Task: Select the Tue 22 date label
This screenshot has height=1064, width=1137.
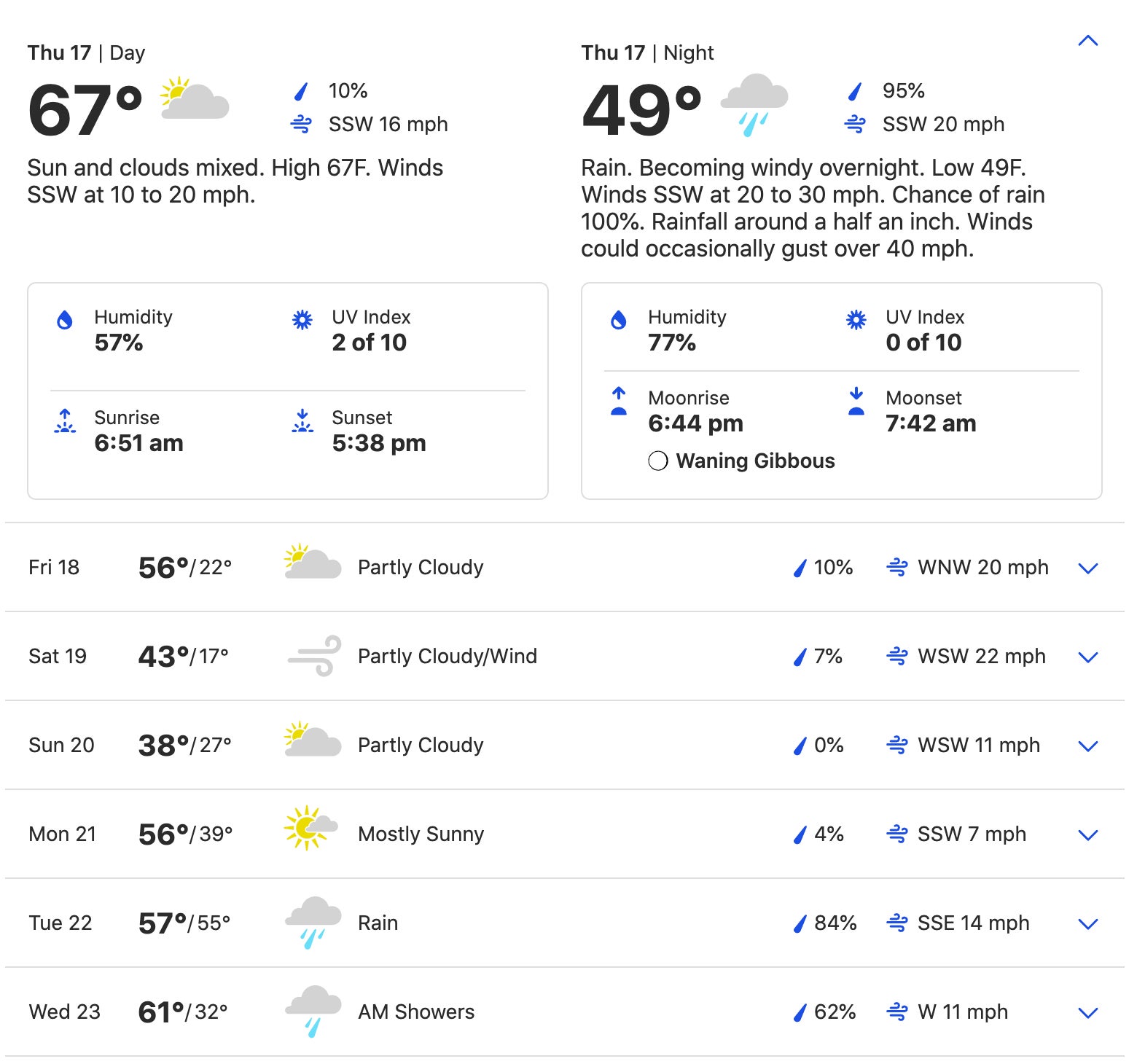Action: point(60,923)
